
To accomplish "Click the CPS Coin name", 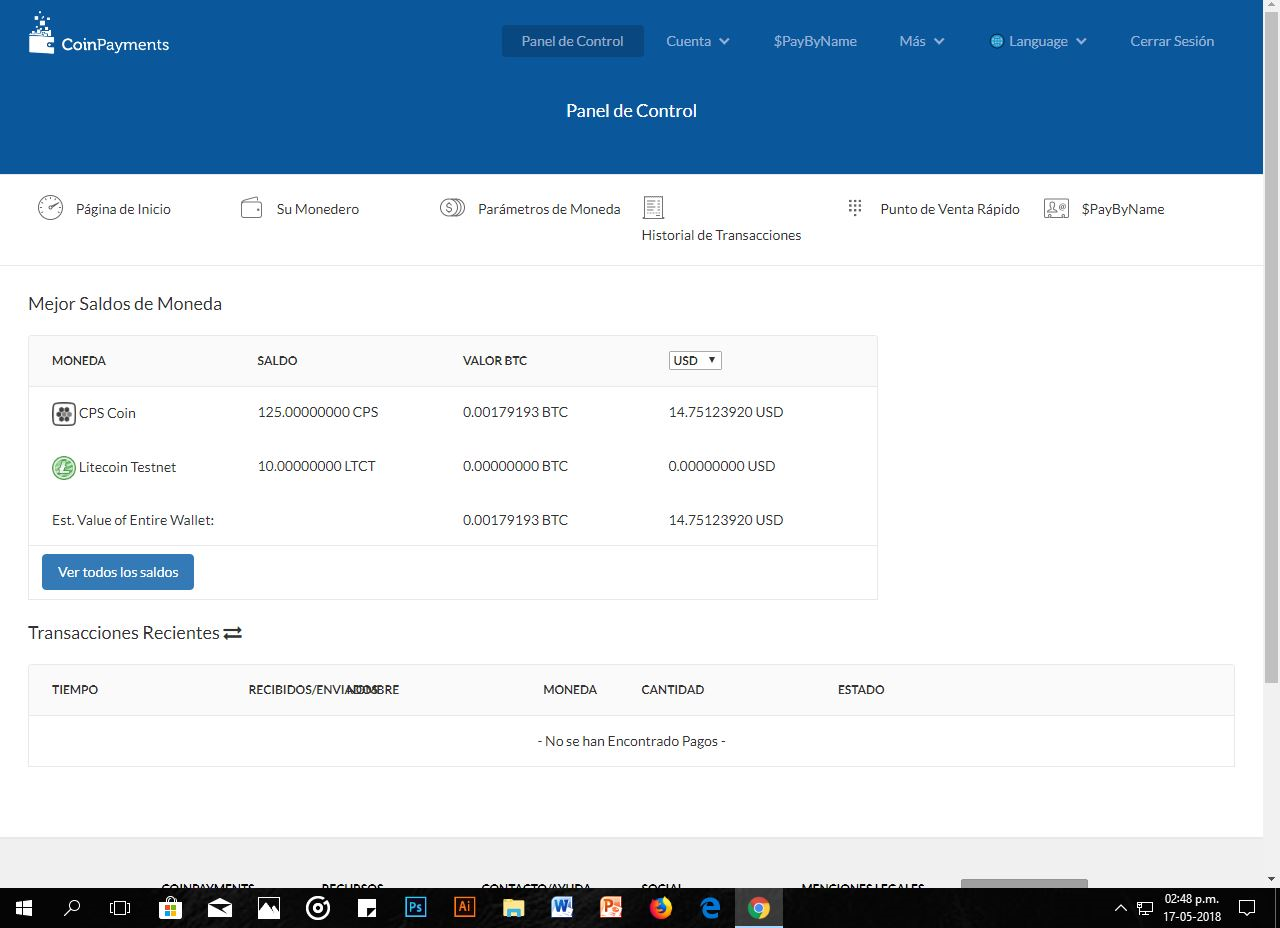I will click(107, 413).
